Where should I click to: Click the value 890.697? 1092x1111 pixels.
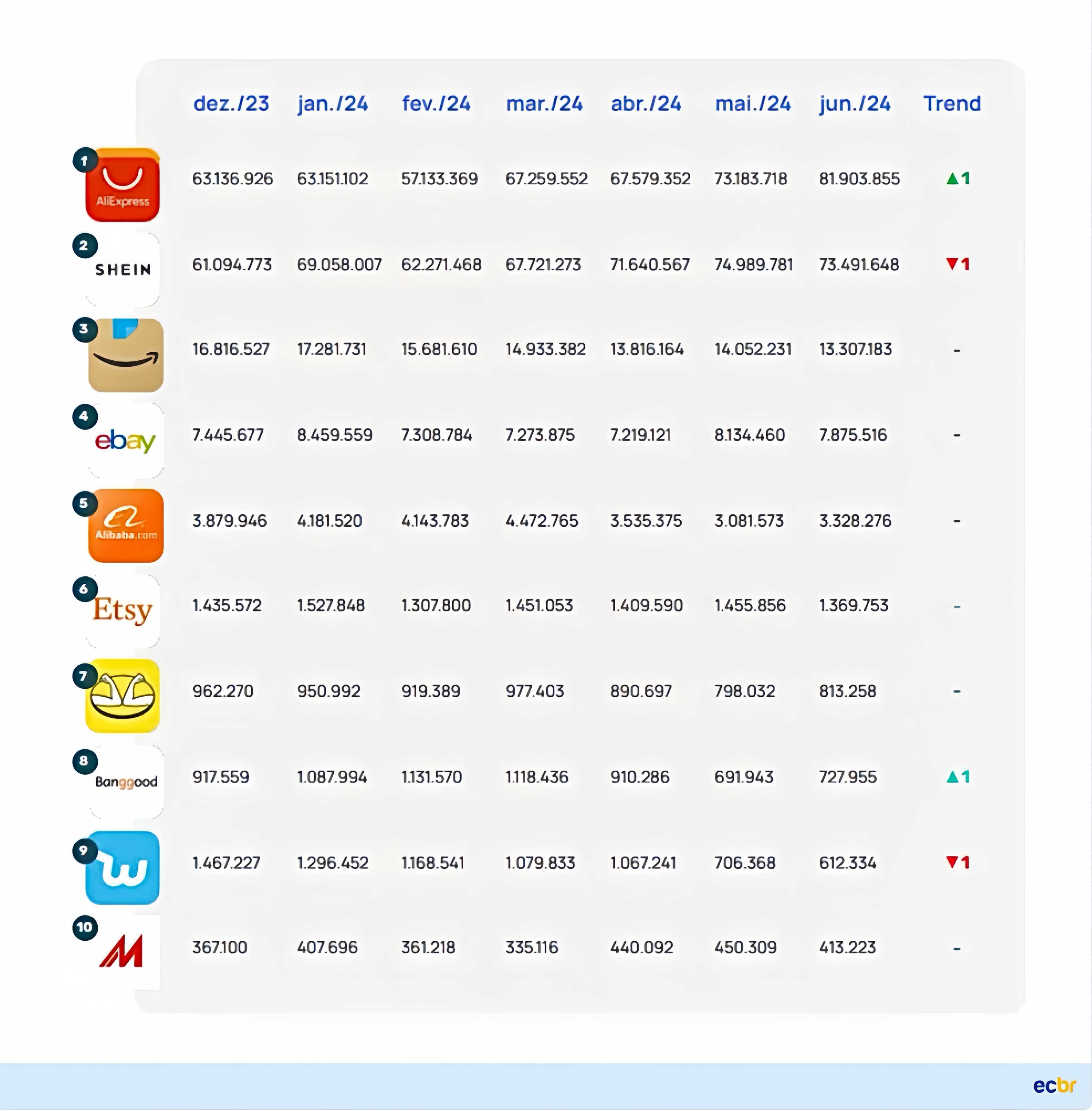[641, 691]
